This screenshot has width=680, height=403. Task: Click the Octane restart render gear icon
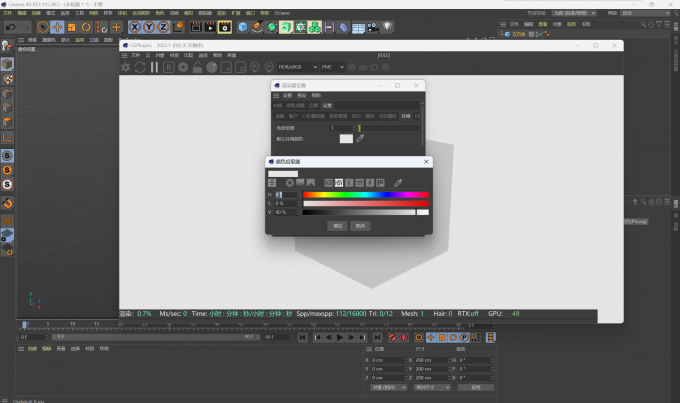tap(126, 67)
